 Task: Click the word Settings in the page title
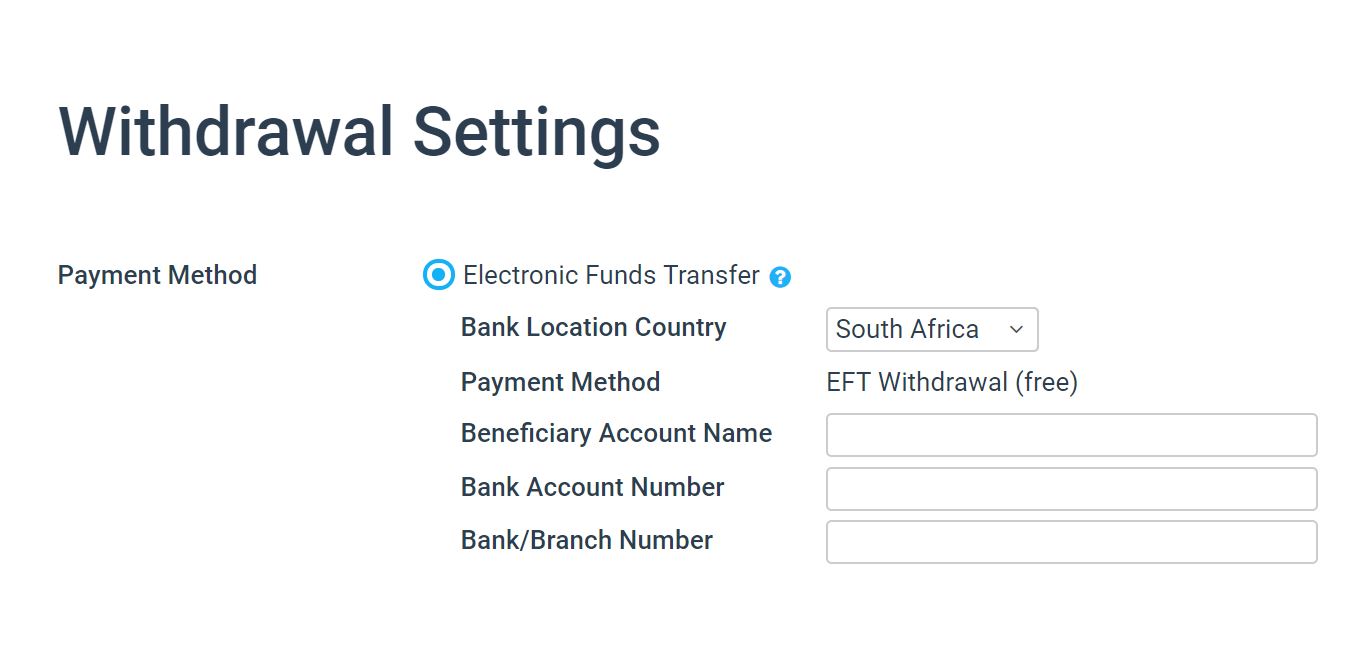[537, 132]
